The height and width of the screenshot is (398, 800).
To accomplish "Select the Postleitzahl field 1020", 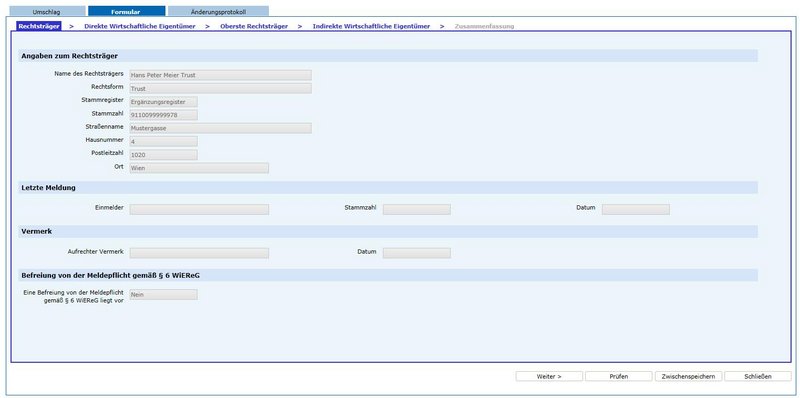I will coord(163,155).
